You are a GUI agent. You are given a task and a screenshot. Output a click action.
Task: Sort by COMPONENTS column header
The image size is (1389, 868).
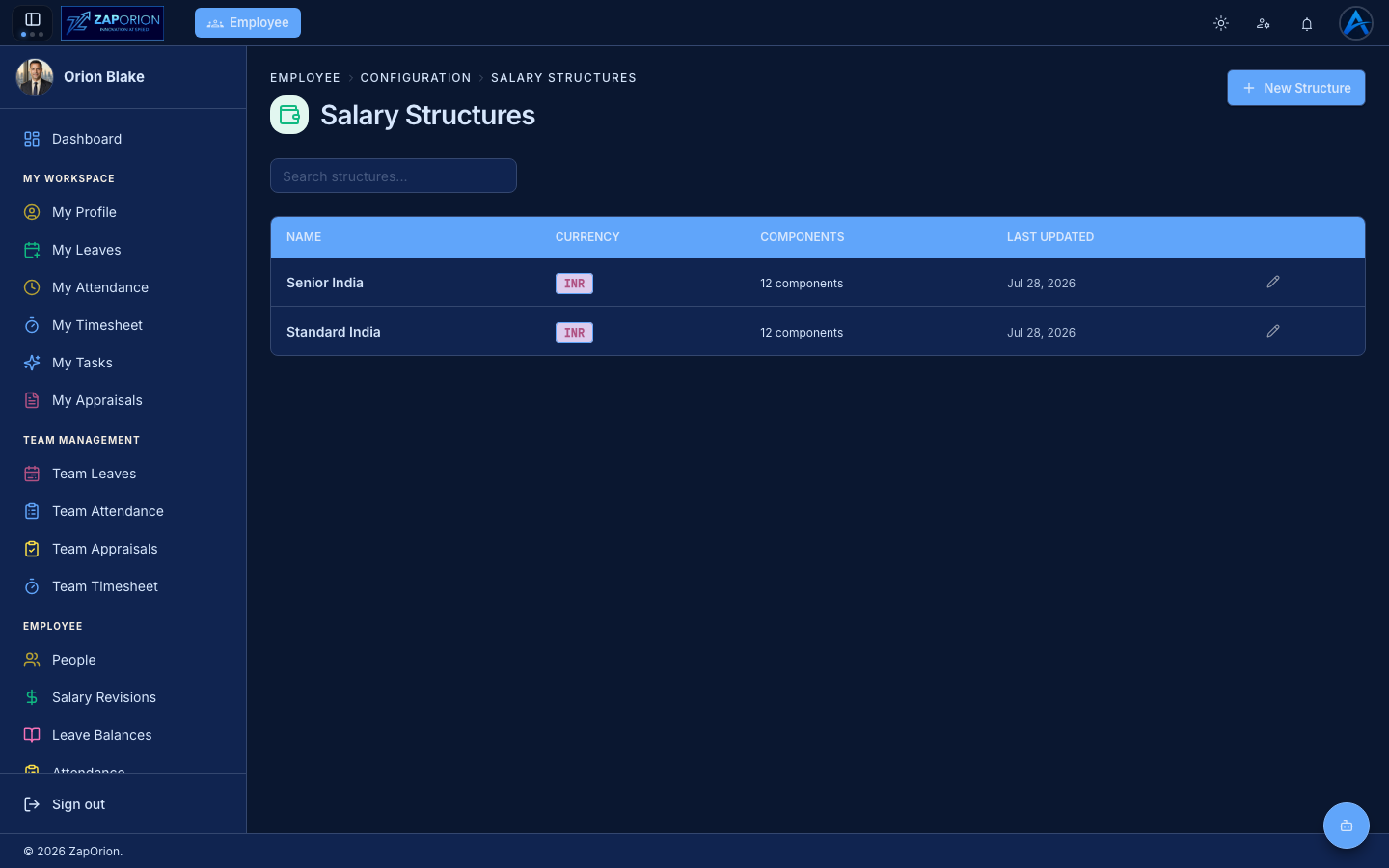click(x=803, y=237)
